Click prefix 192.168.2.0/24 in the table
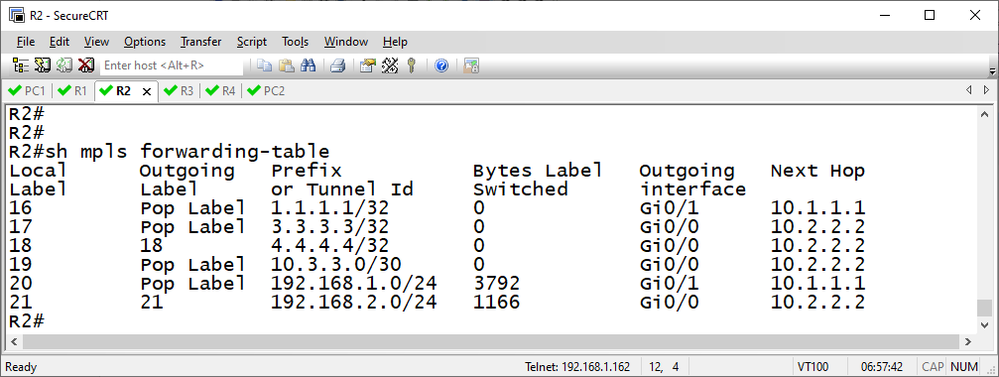Viewport: 999px width, 377px height. 354,301
